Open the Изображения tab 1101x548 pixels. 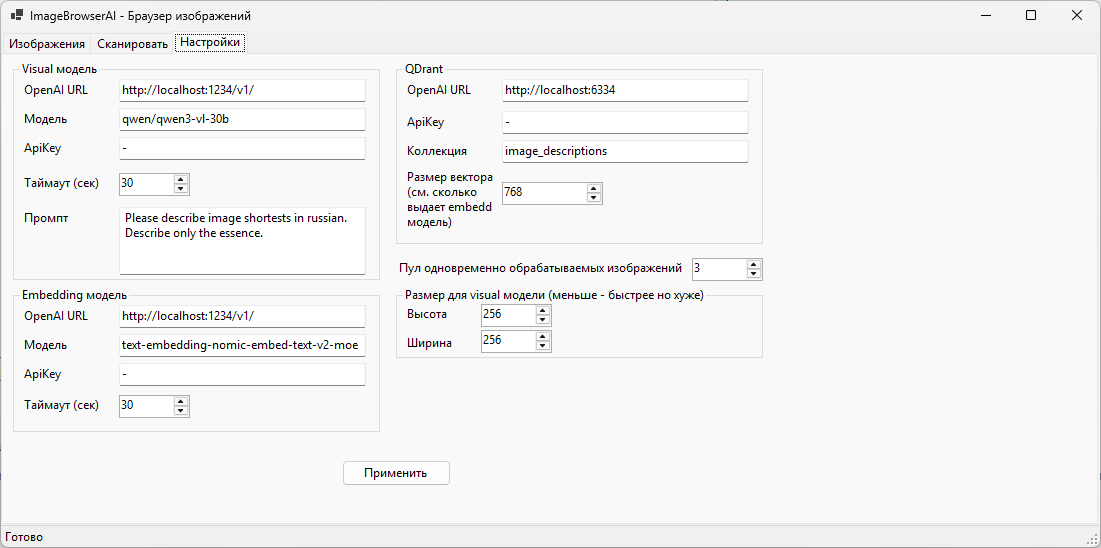[47, 44]
